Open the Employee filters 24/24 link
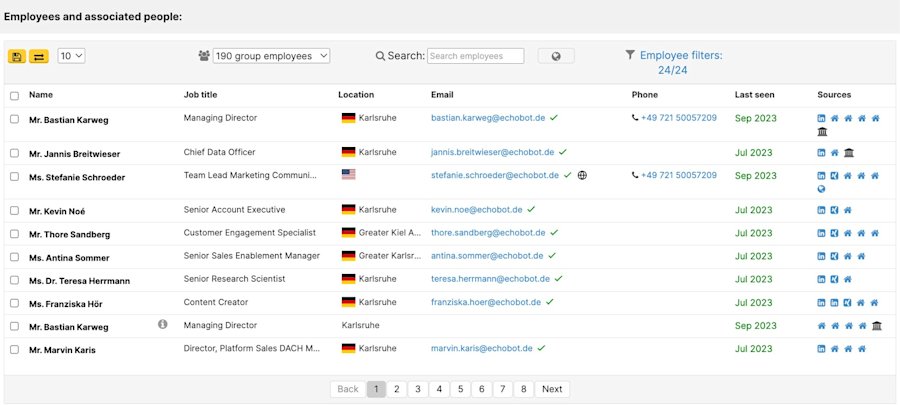Screen dimensions: 900x405 point(681,63)
